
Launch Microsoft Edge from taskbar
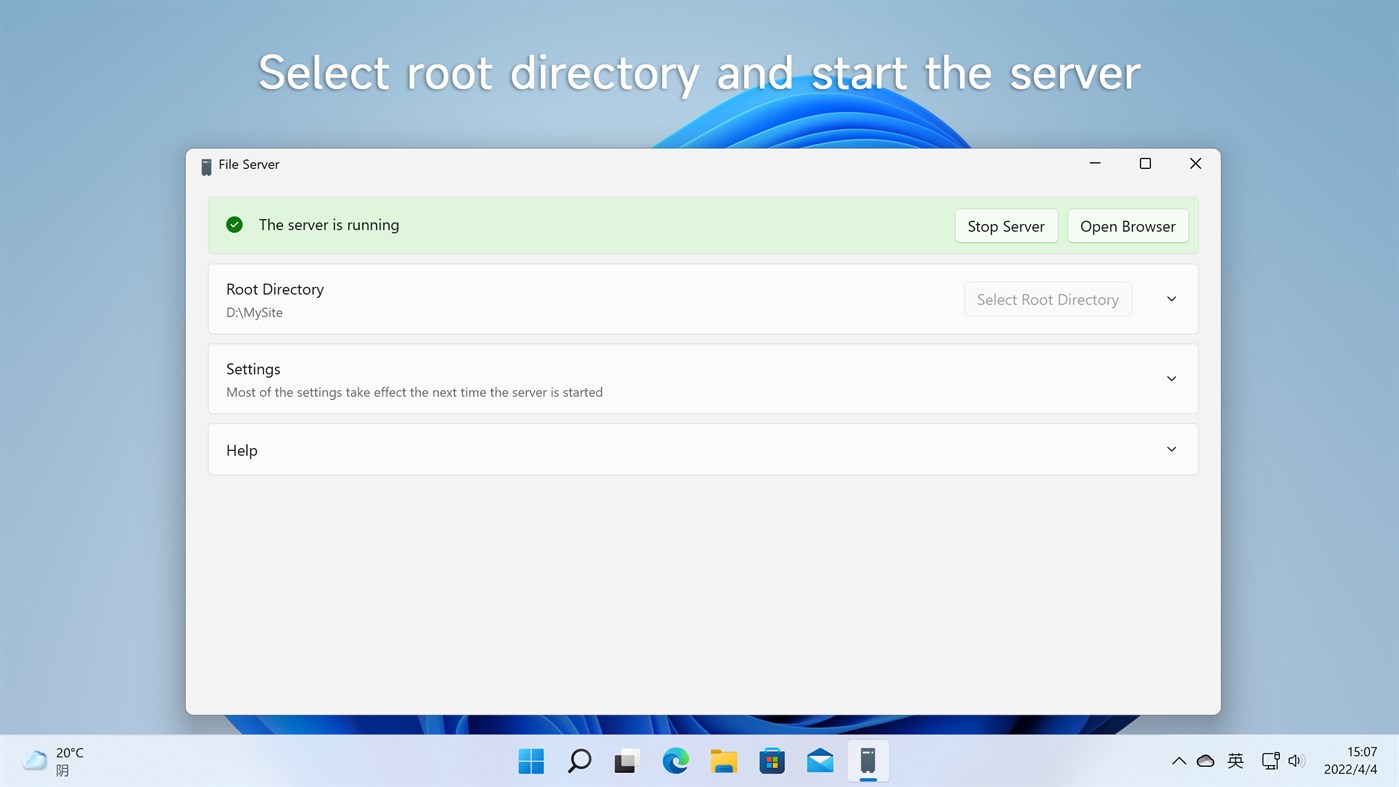click(676, 762)
